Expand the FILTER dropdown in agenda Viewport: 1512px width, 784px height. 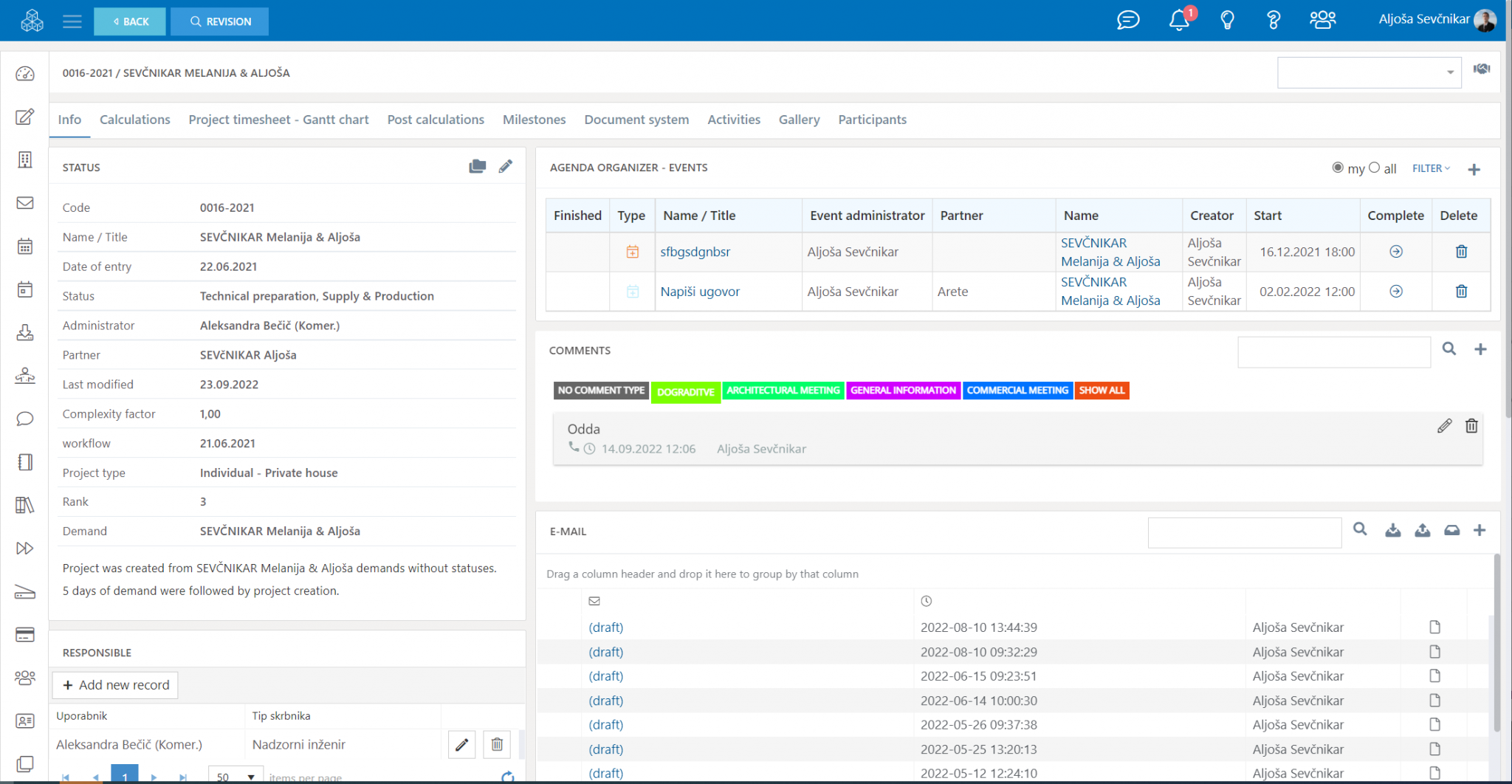(x=1431, y=168)
